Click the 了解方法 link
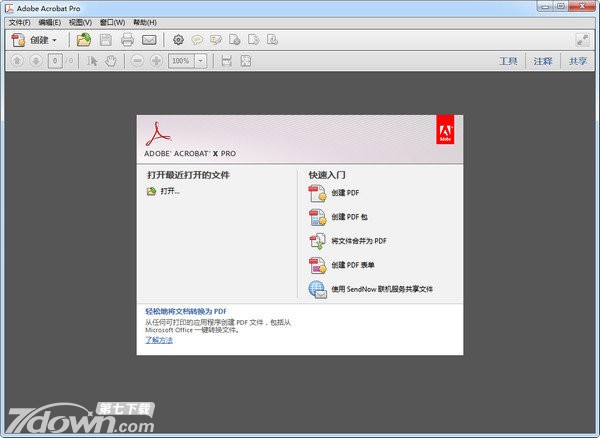This screenshot has width=600, height=438. 159,340
